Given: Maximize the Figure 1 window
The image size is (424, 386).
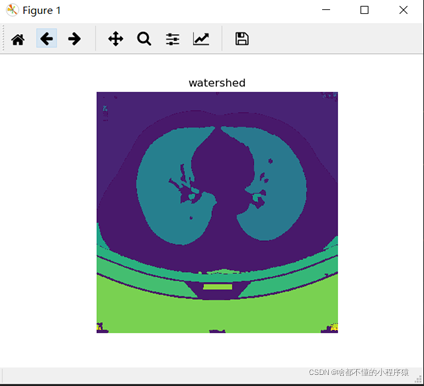Looking at the screenshot, I should 364,10.
